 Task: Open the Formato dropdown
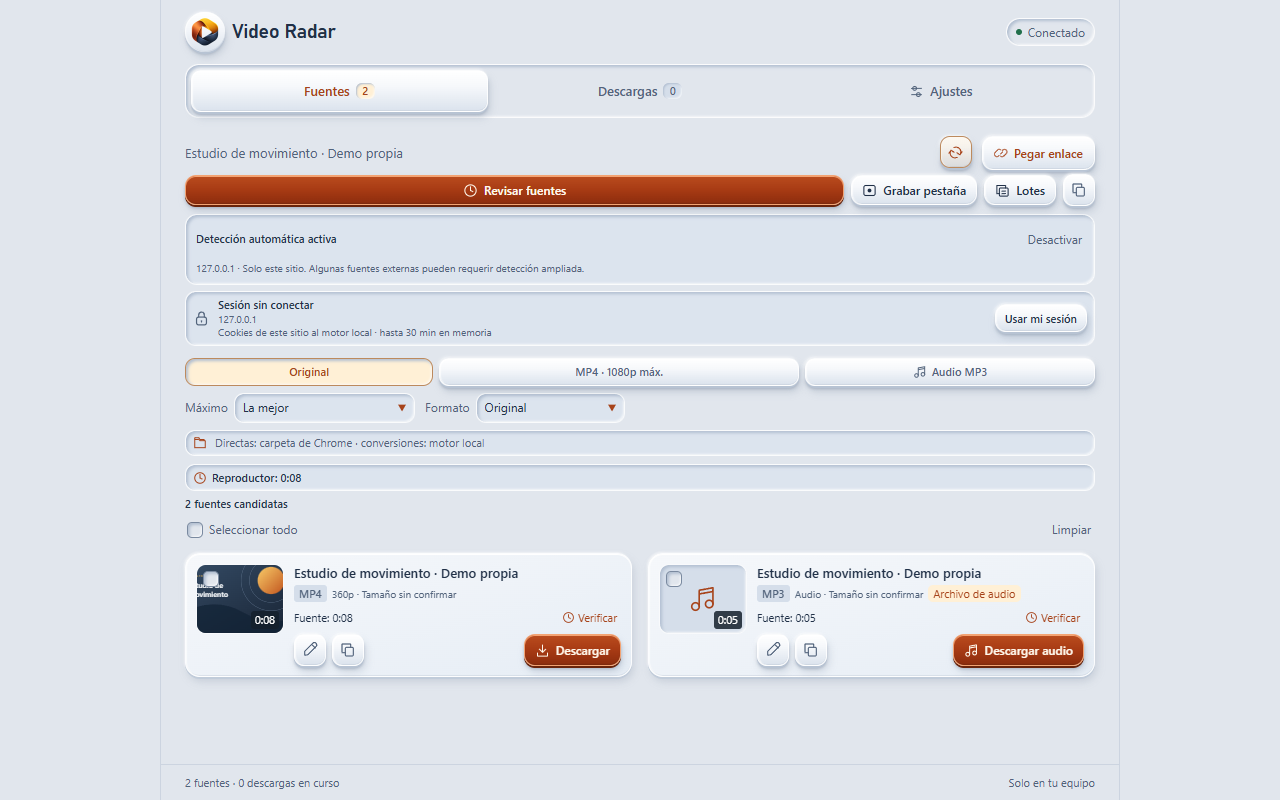click(551, 408)
